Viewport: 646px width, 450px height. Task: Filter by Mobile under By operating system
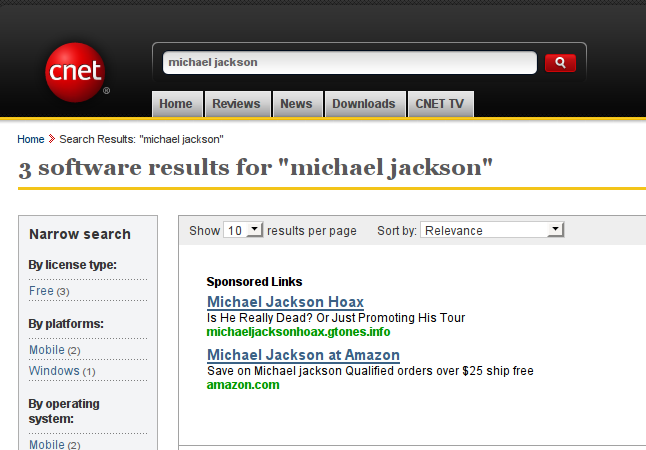47,445
